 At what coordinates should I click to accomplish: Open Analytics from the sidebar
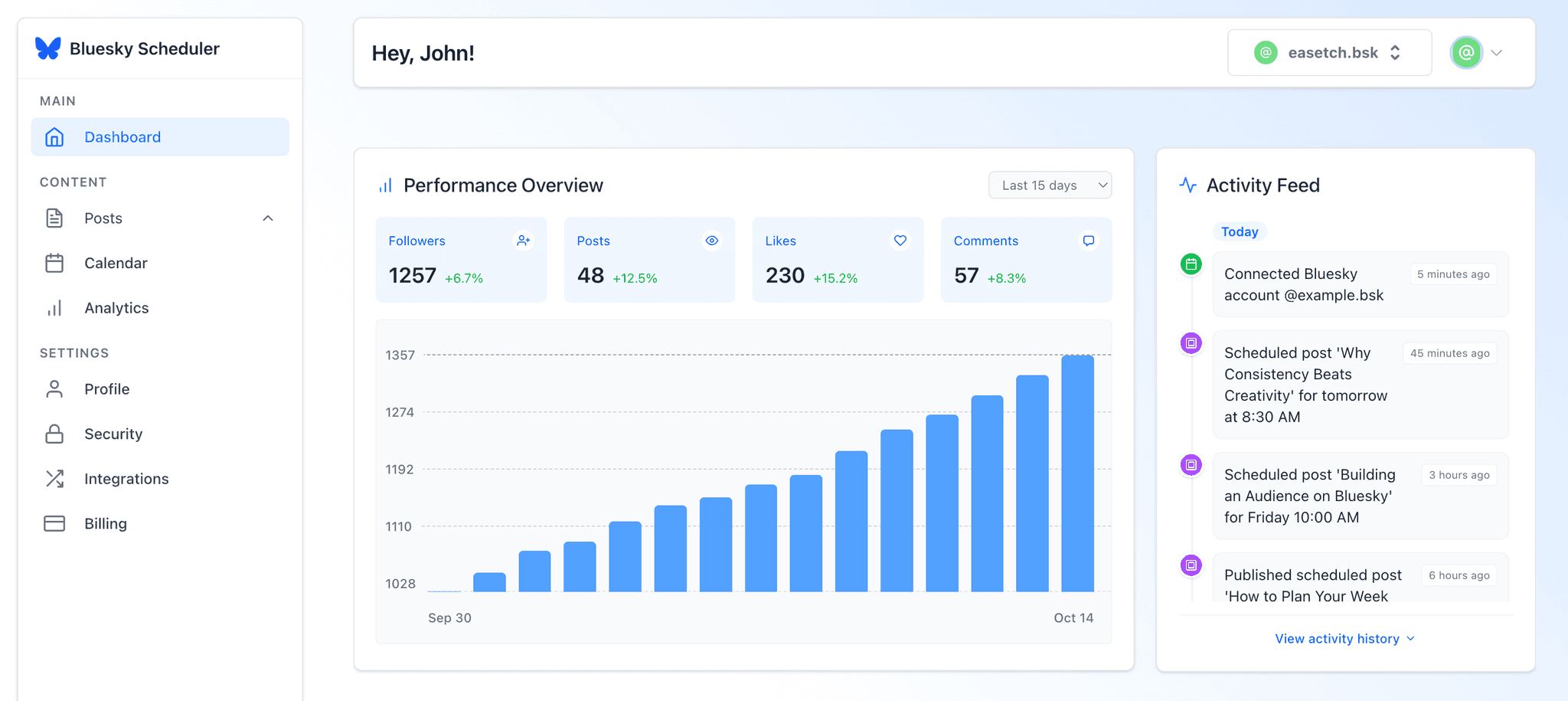116,308
